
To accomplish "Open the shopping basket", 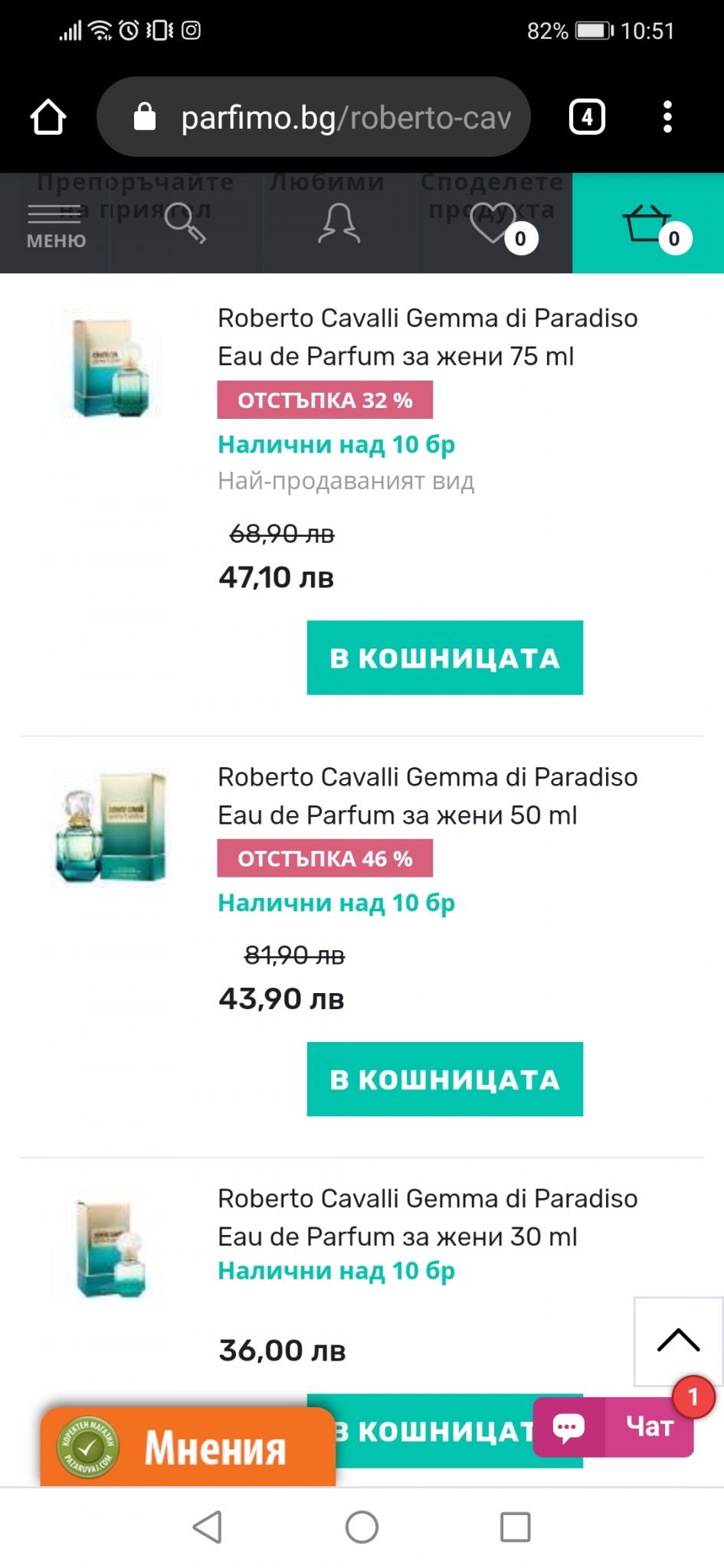I will point(648,223).
